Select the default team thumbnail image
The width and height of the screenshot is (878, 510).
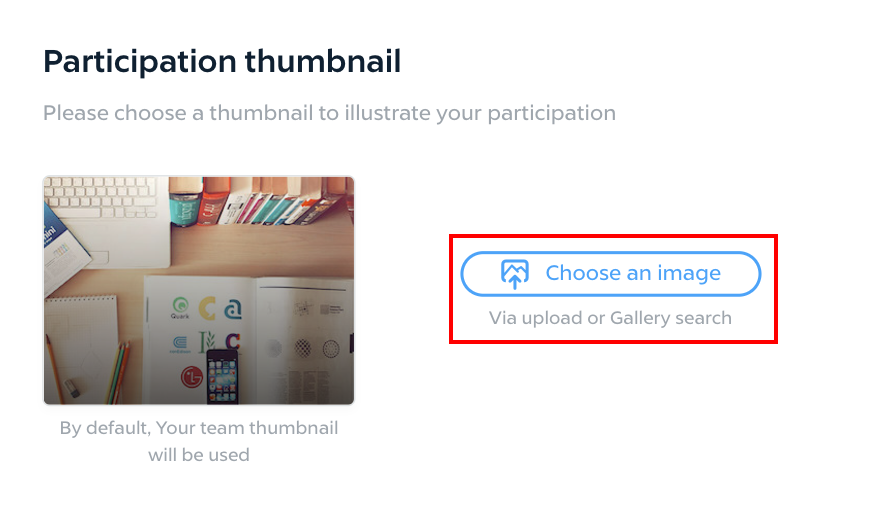[199, 291]
